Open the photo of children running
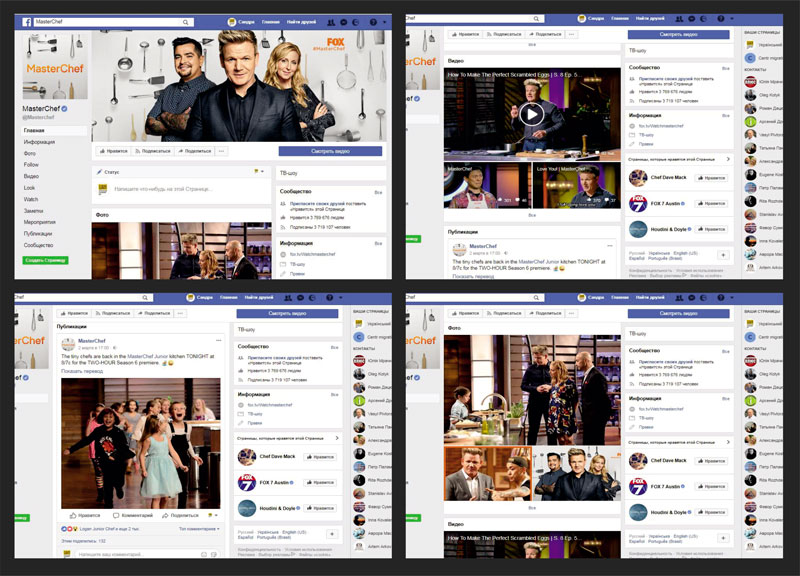The width and height of the screenshot is (800, 576). click(x=141, y=443)
